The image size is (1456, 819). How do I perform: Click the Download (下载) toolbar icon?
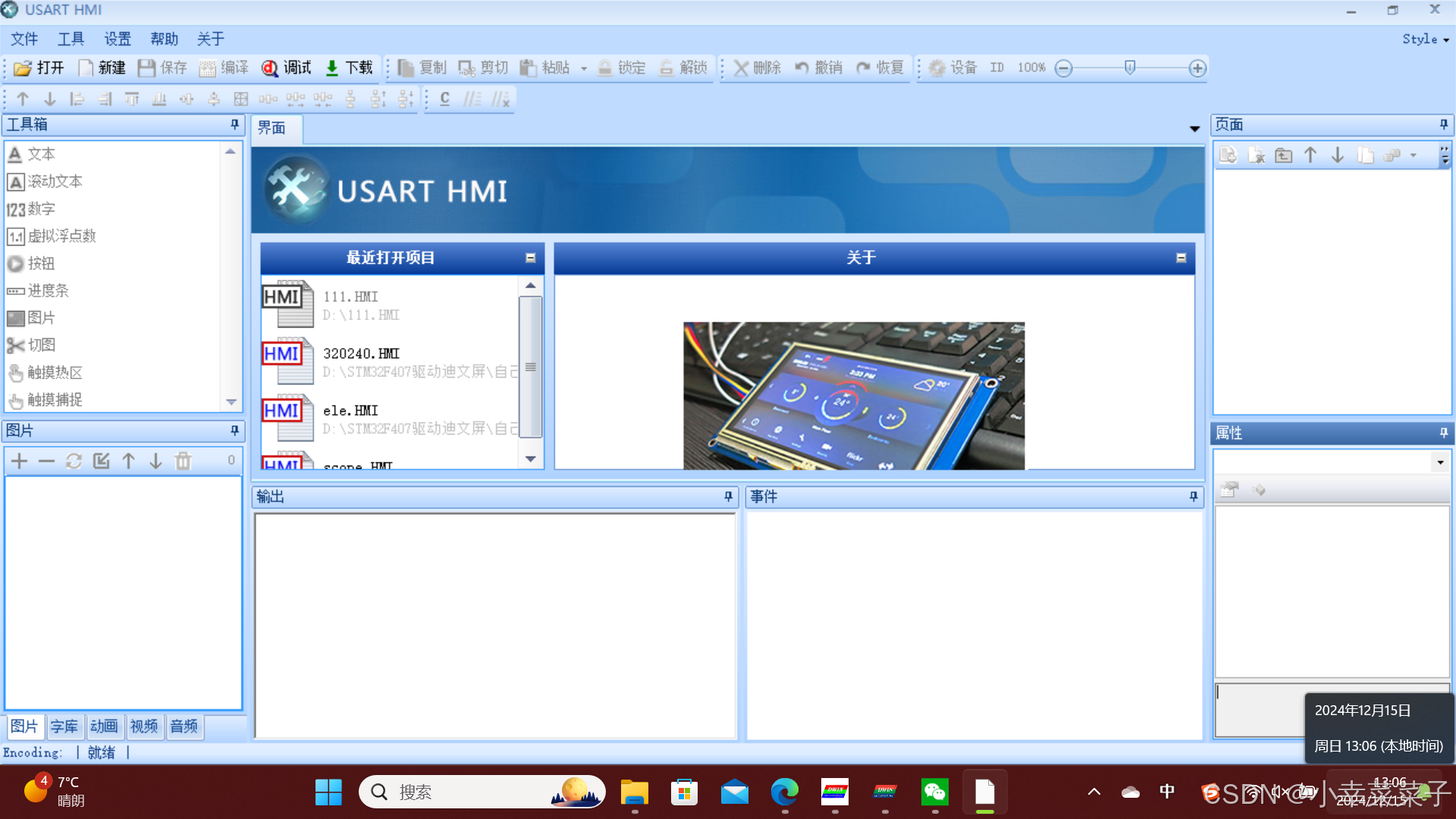[332, 68]
